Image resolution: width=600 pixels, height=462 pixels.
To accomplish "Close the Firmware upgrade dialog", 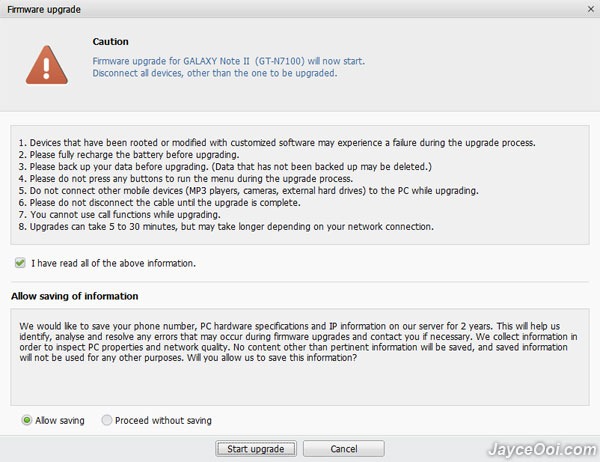I will [590, 9].
